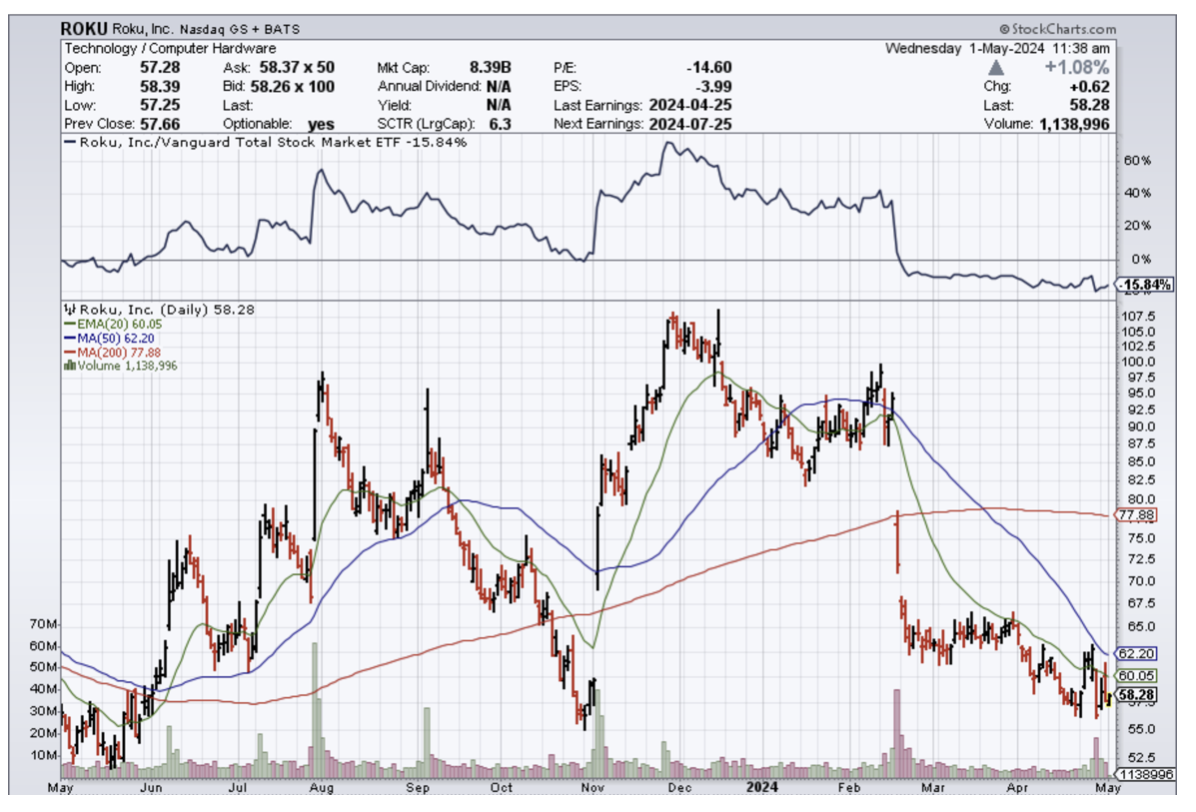Click the MA(200) 77.88 legend entry
Image resolution: width=1196 pixels, height=812 pixels.
[x=113, y=352]
